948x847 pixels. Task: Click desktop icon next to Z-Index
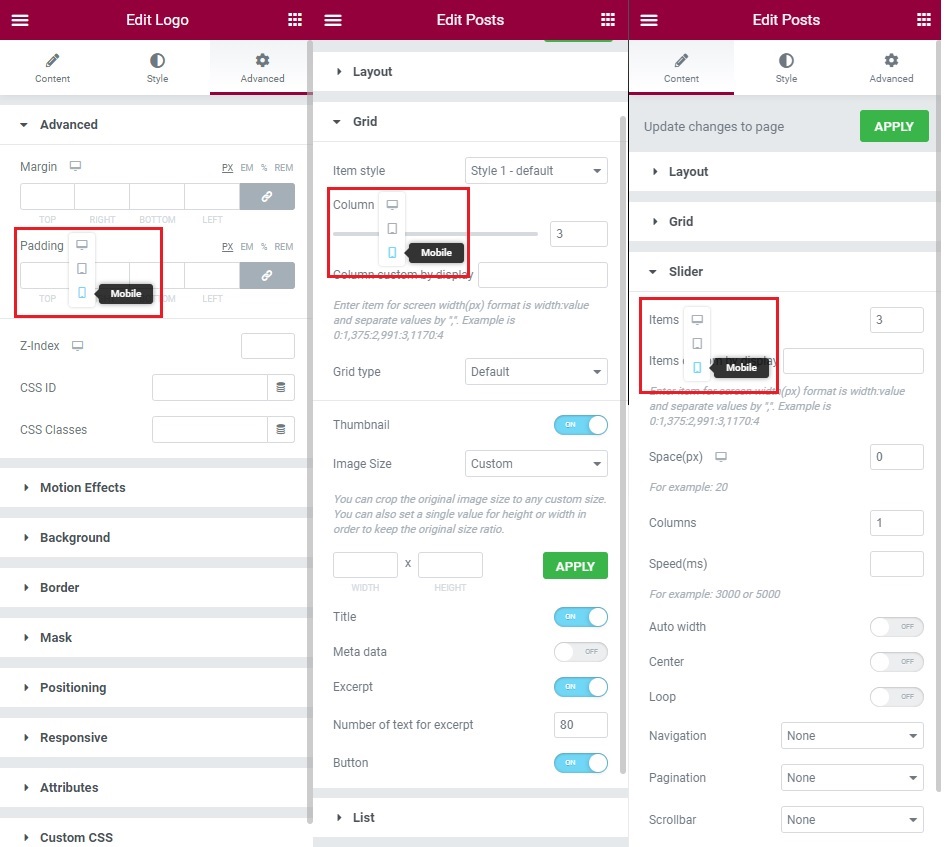[77, 346]
